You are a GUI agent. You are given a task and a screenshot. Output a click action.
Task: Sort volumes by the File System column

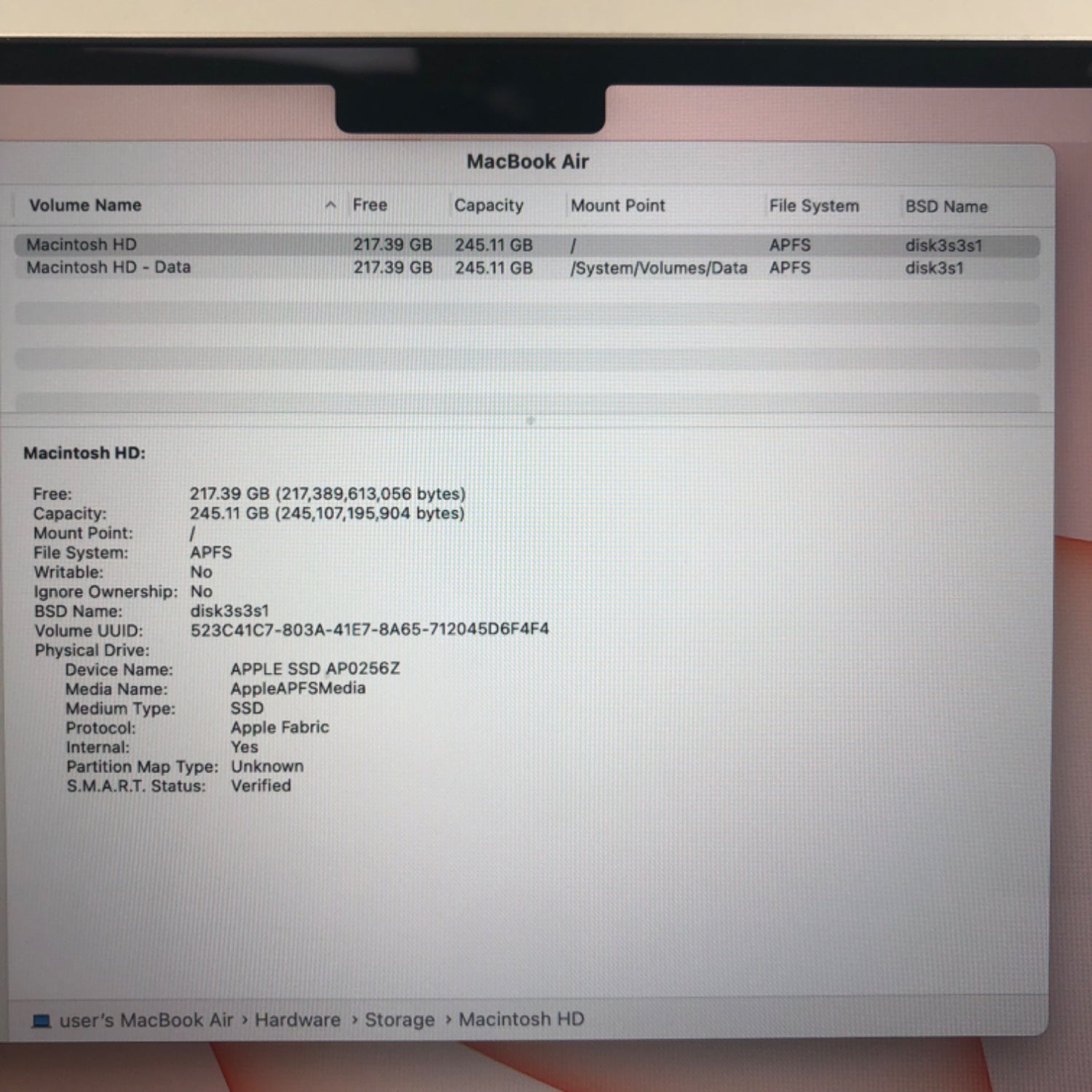pyautogui.click(x=813, y=205)
